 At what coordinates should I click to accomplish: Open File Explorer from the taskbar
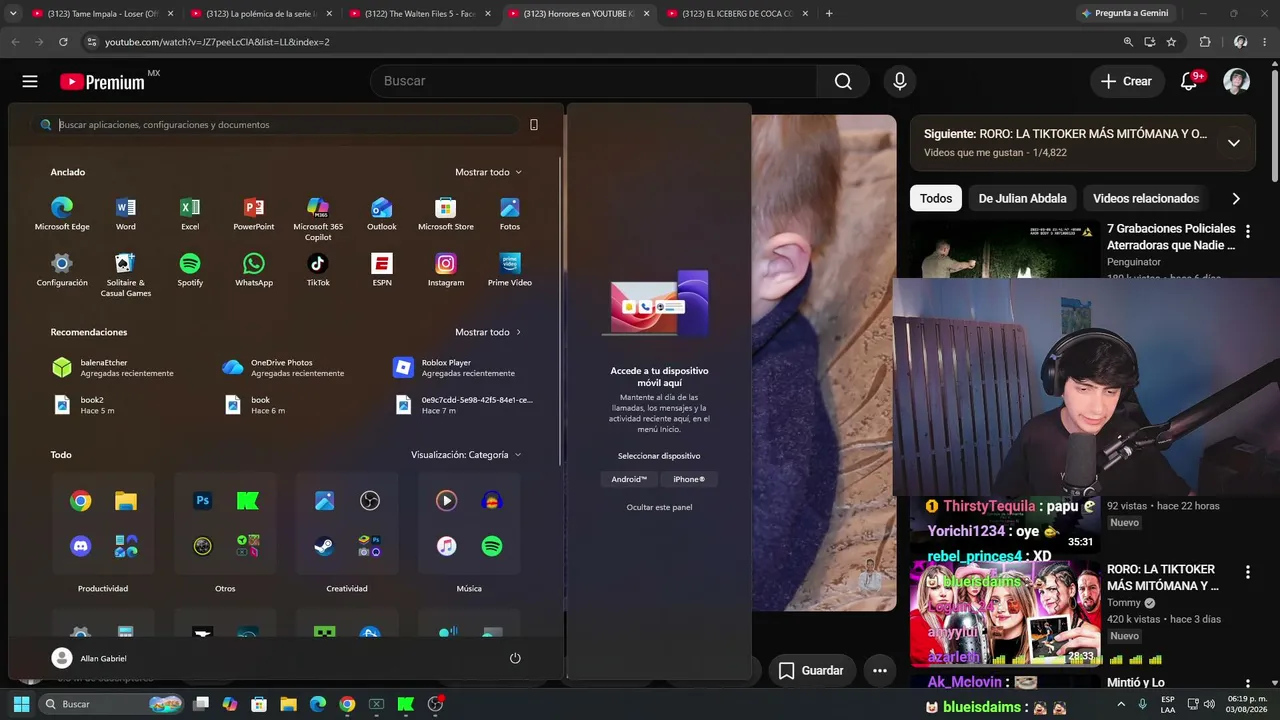tap(288, 704)
